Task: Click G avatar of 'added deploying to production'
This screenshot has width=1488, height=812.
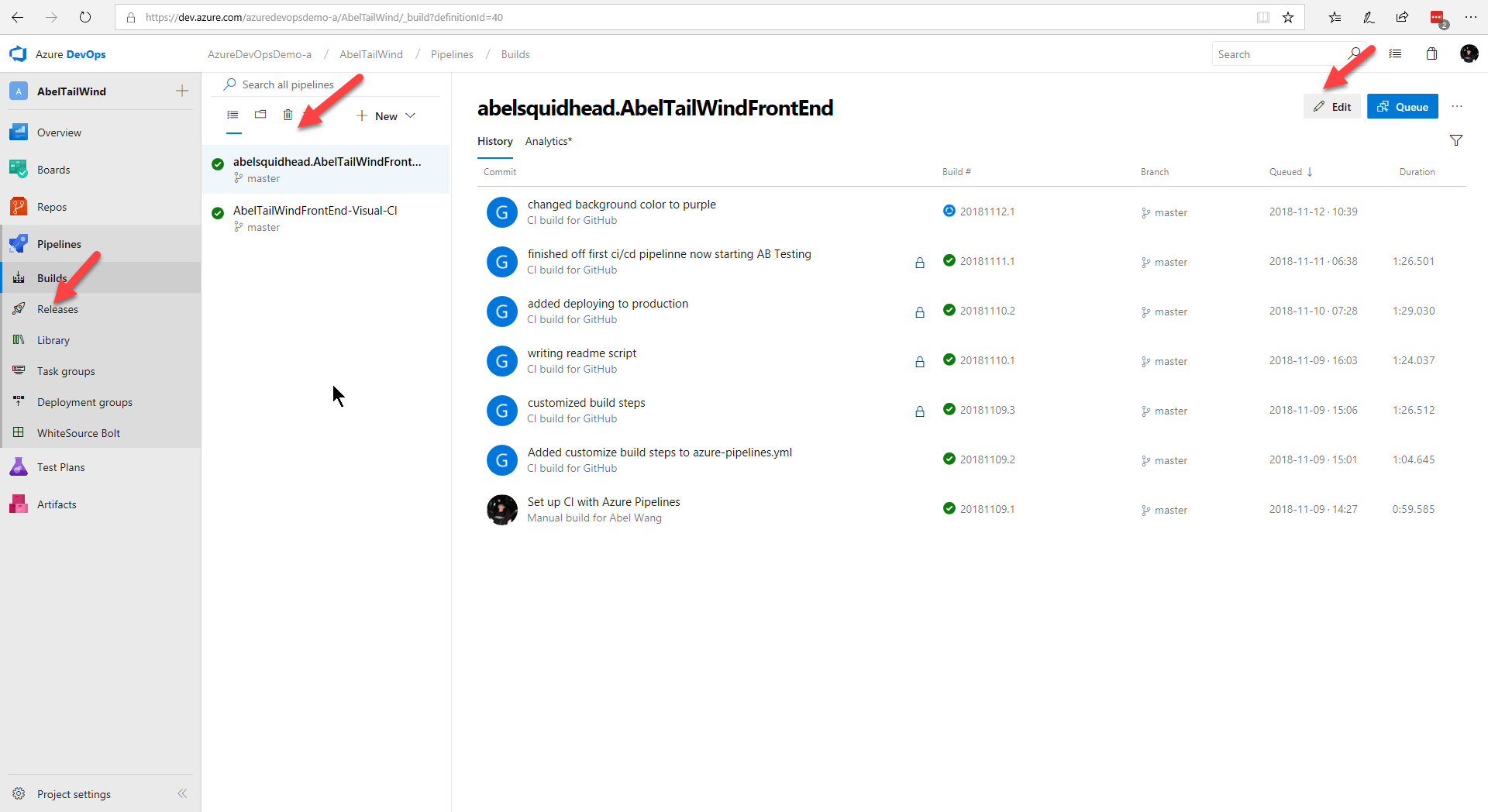Action: (502, 311)
